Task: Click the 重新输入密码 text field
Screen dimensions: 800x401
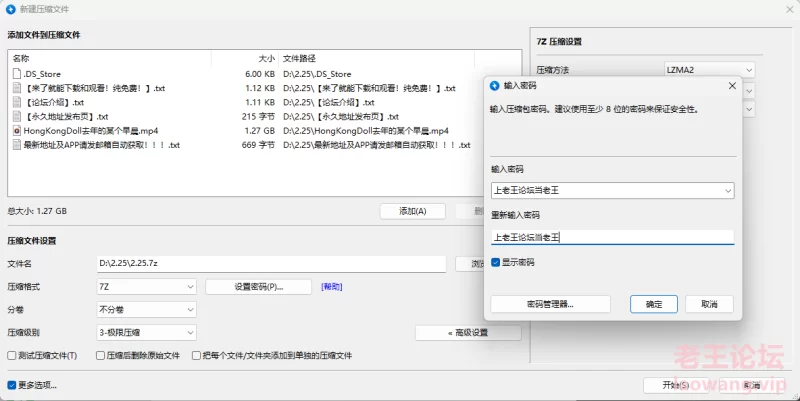Action: click(x=612, y=237)
